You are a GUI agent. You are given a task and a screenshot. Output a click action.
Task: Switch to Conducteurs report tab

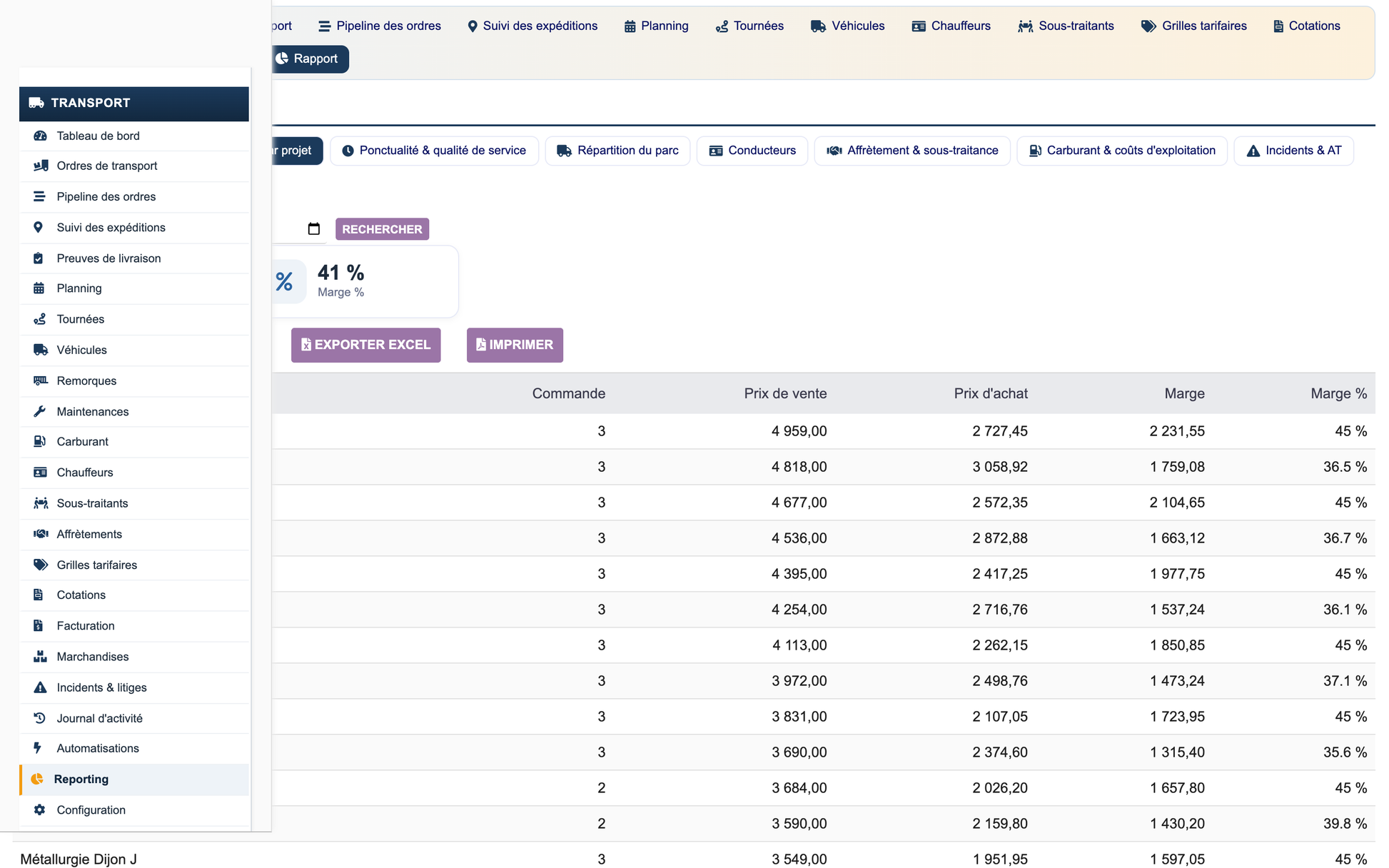[752, 151]
